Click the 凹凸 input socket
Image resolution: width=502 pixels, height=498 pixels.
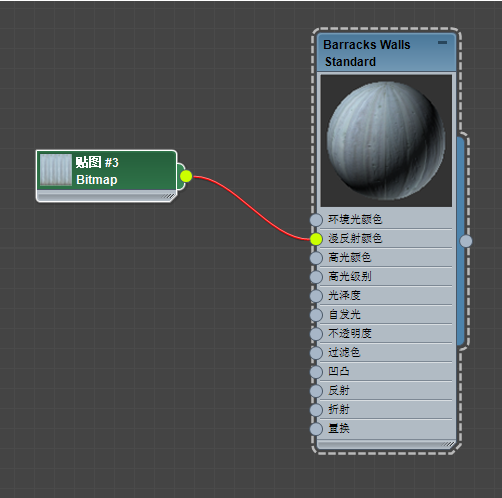(316, 372)
